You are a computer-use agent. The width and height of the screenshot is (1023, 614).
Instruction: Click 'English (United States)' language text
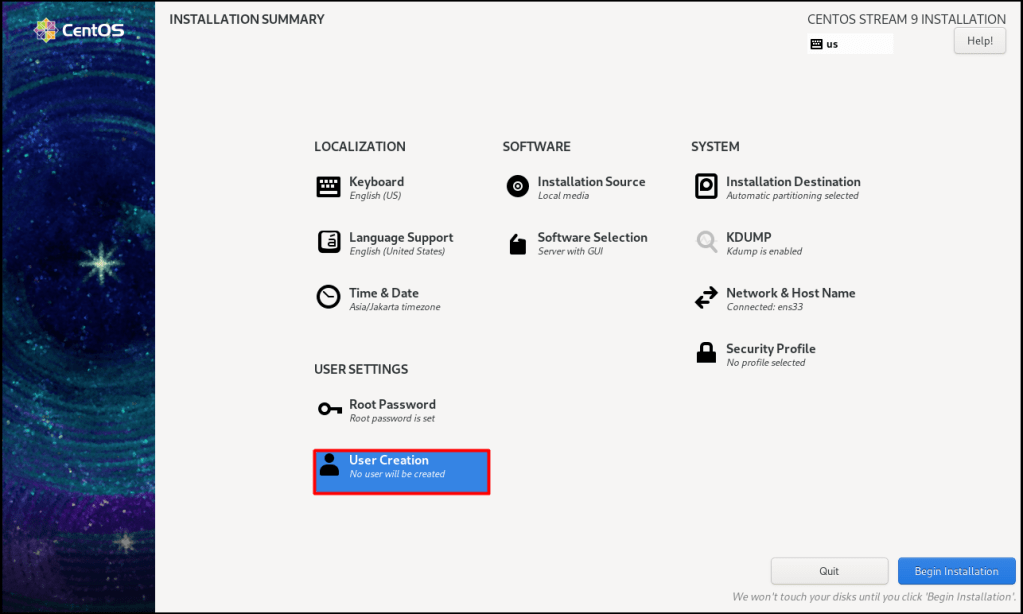(397, 251)
